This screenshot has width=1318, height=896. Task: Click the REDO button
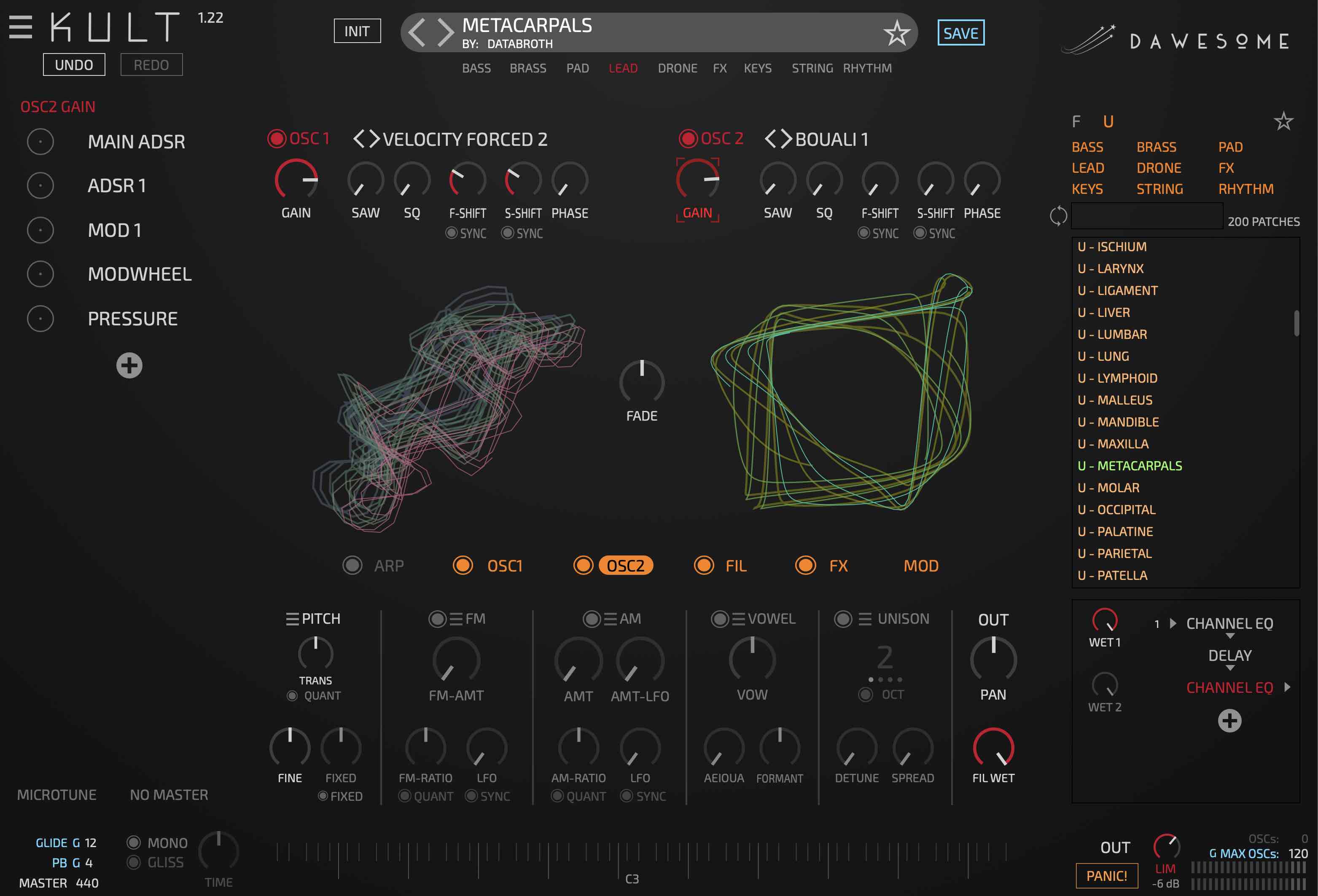[151, 64]
